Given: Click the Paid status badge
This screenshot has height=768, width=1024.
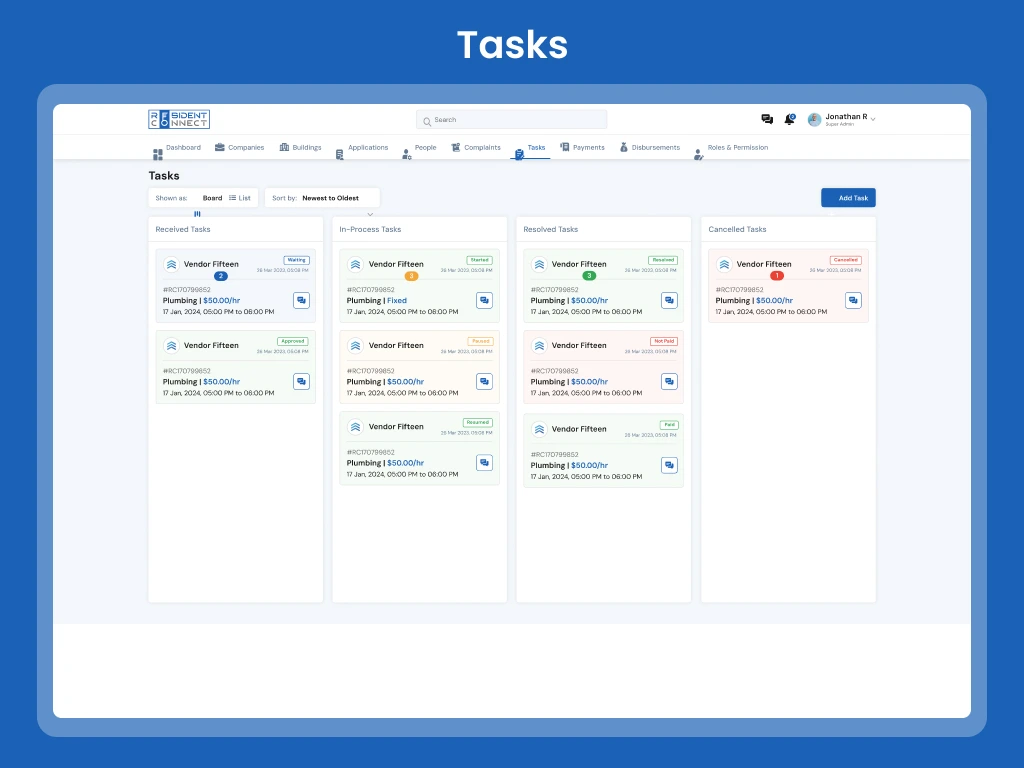Looking at the screenshot, I should coord(669,425).
